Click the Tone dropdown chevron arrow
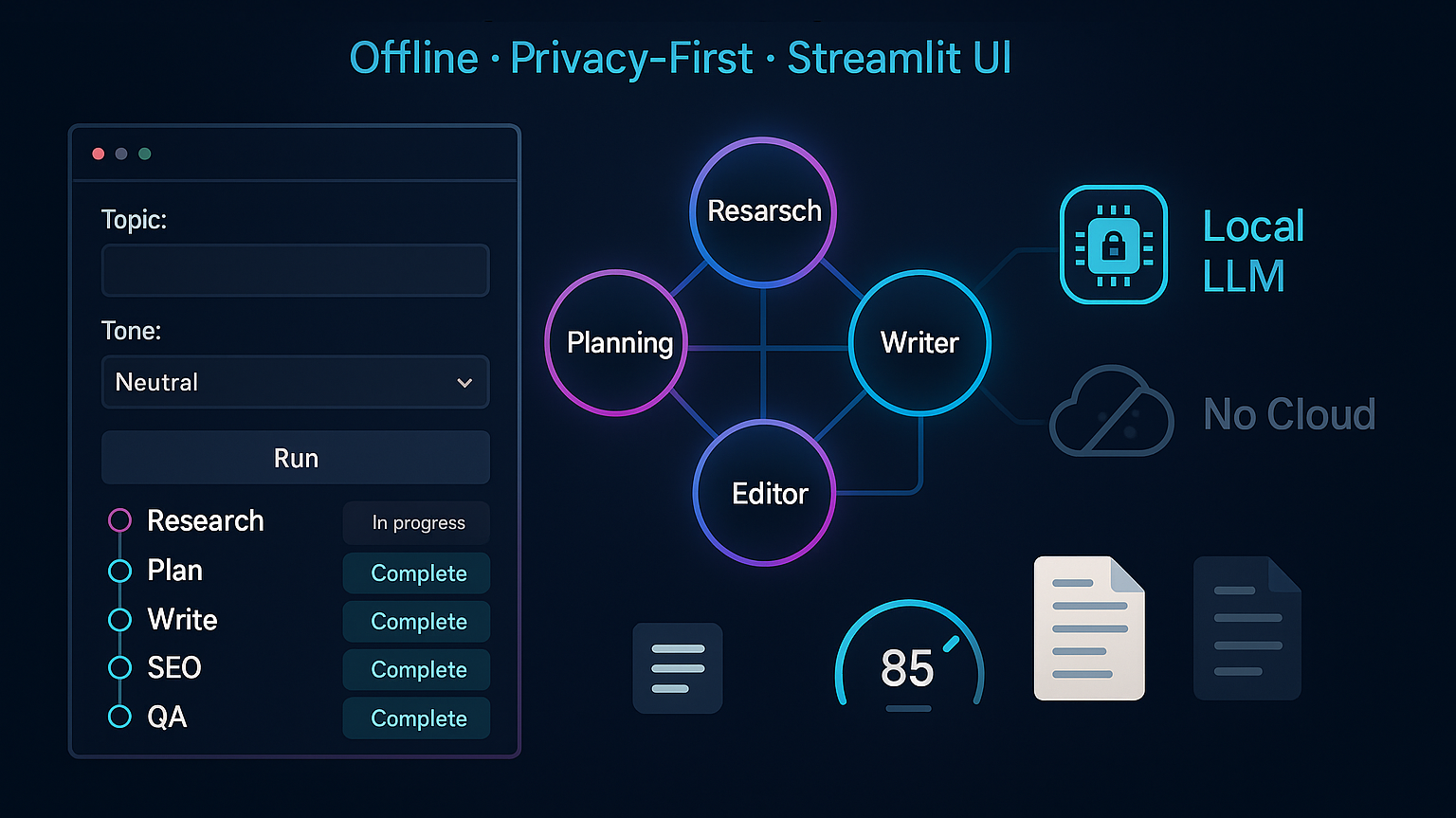Viewport: 1456px width, 818px height. point(464,382)
